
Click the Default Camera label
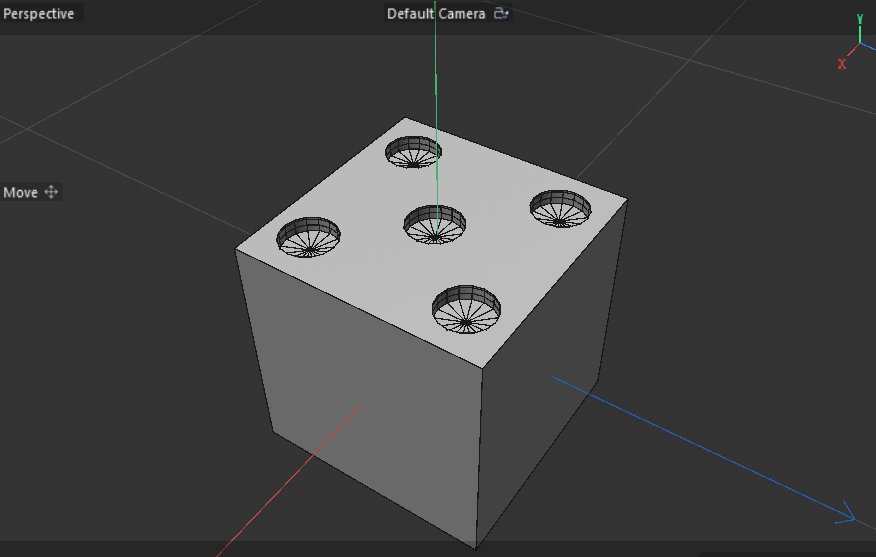pyautogui.click(x=436, y=14)
